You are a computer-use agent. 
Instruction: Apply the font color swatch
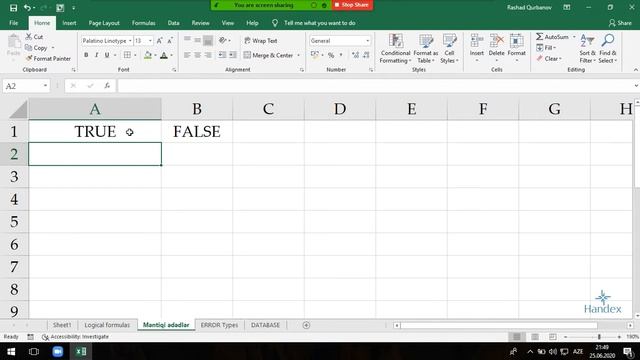point(164,55)
